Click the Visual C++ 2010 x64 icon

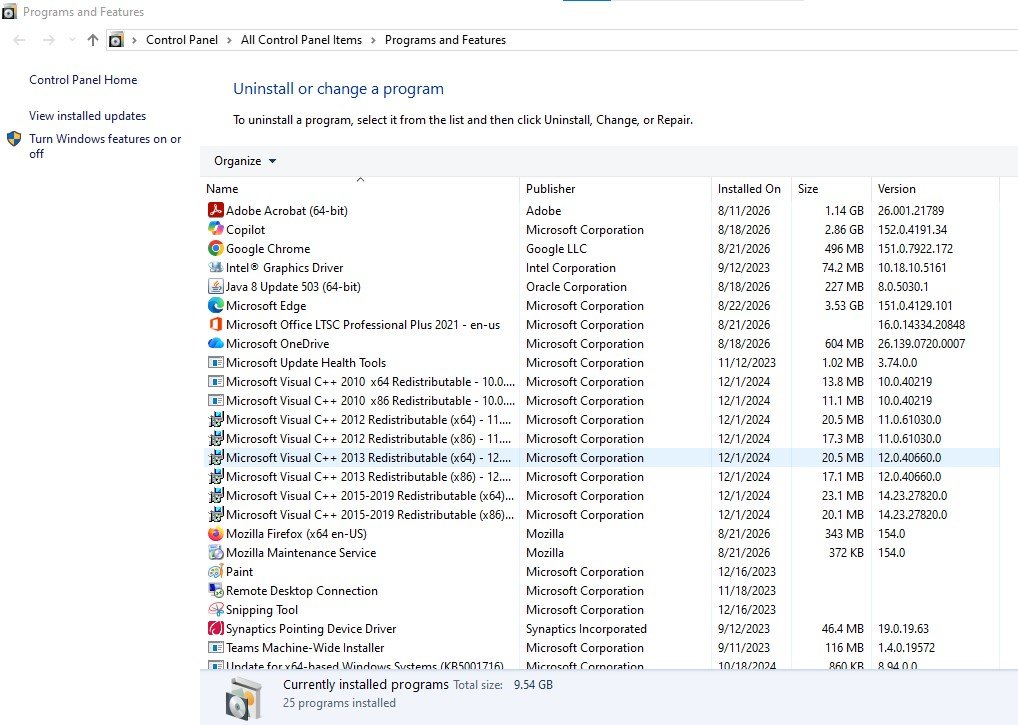pyautogui.click(x=216, y=381)
